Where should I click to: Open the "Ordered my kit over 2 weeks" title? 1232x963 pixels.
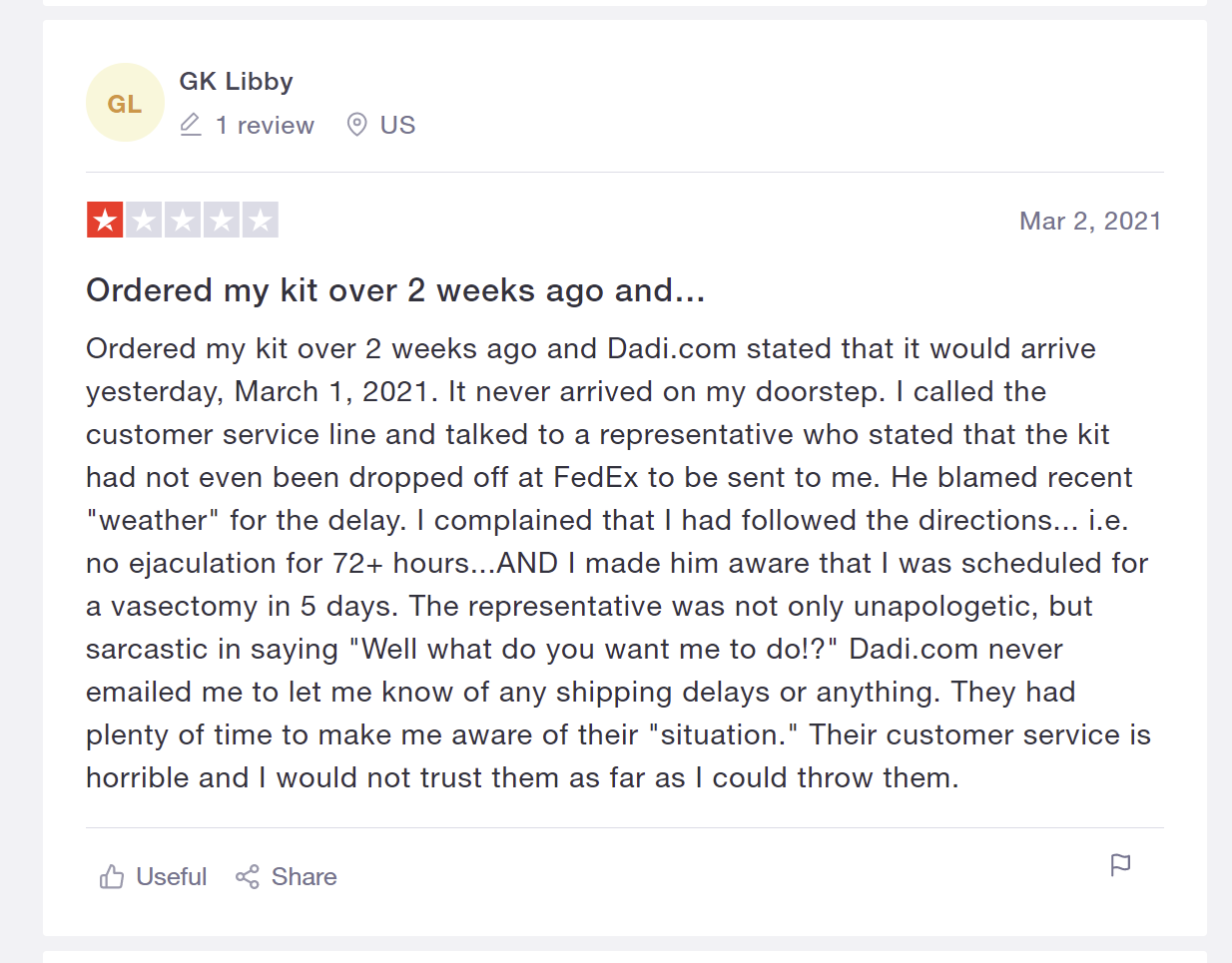pos(395,290)
